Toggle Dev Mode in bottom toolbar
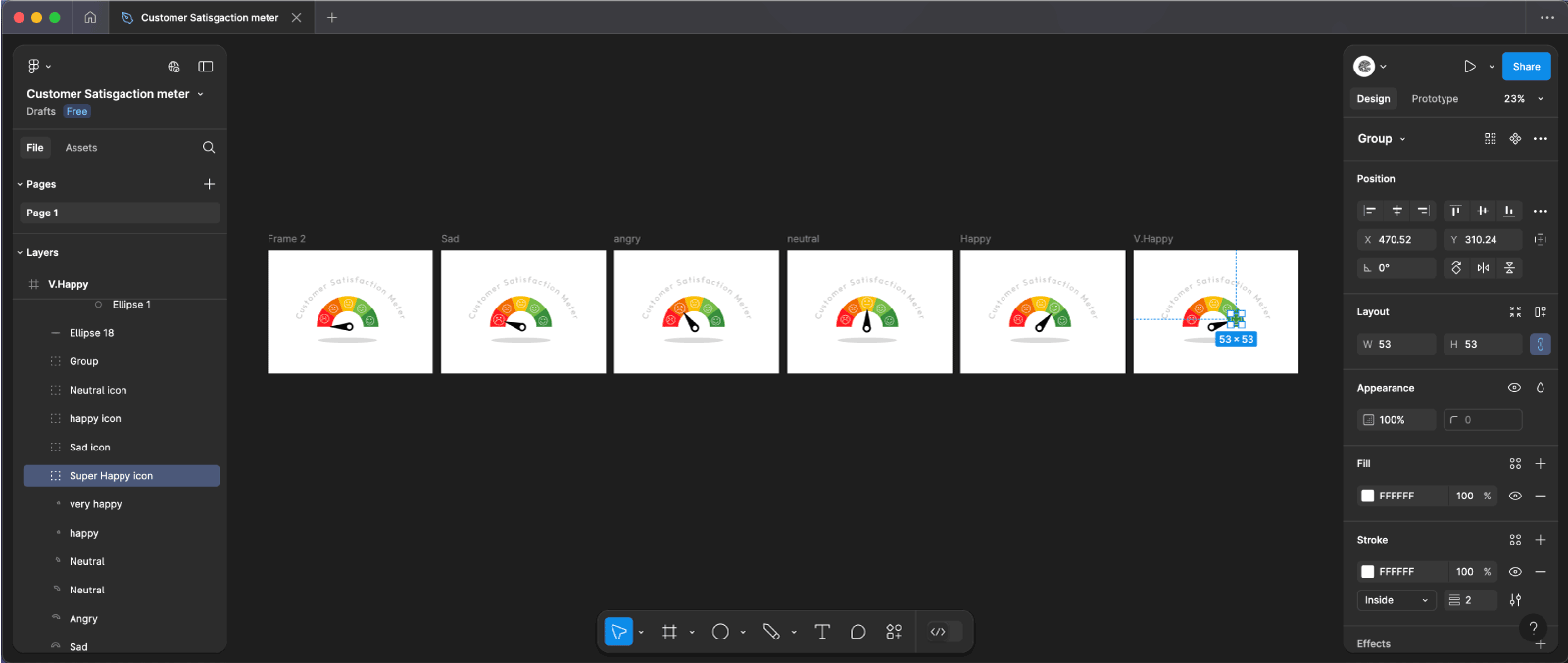 [x=939, y=632]
